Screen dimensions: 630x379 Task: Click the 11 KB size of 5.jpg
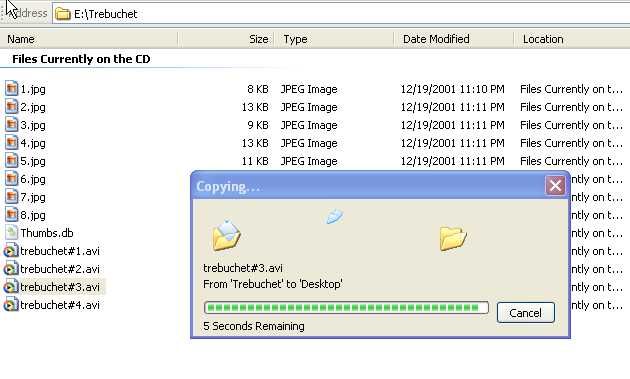pyautogui.click(x=255, y=162)
